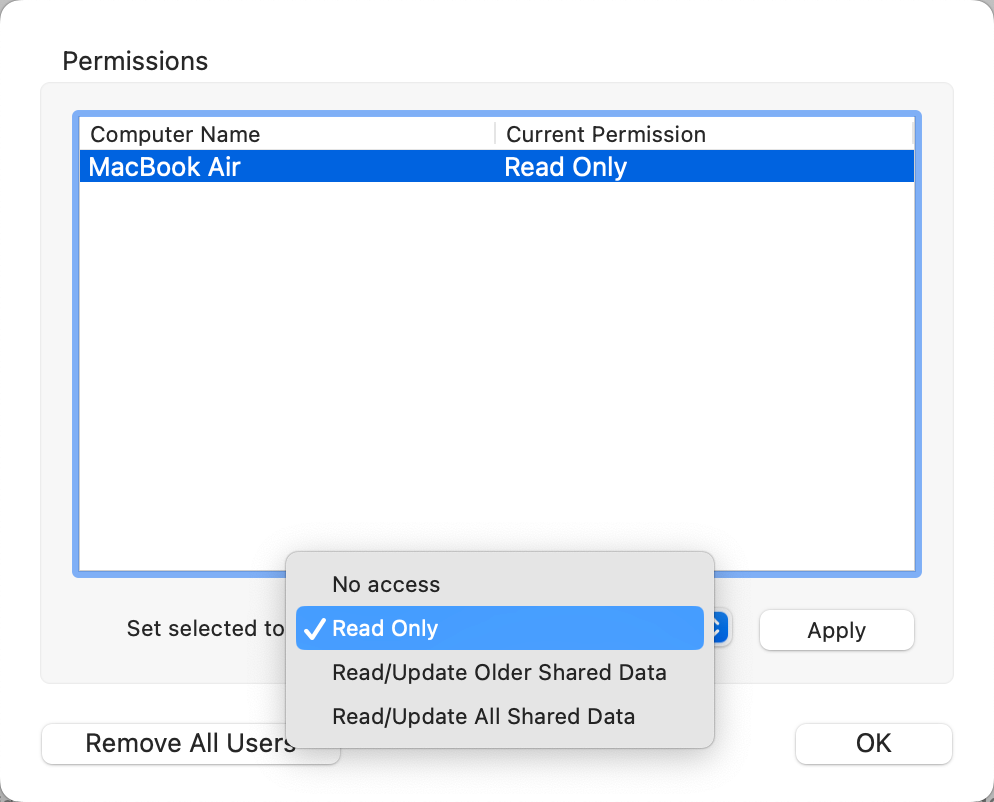The image size is (994, 802).
Task: Click the "Permissions" section heading
Action: point(135,61)
